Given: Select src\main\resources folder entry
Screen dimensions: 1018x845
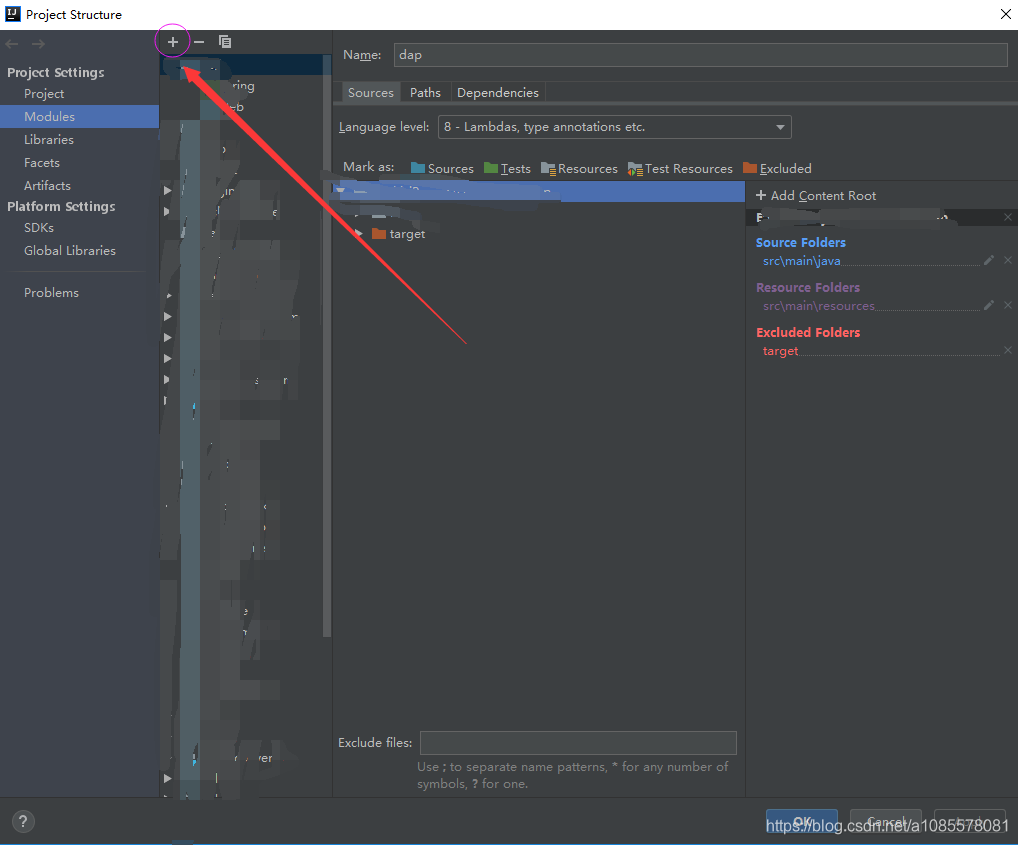Looking at the screenshot, I should click(x=818, y=306).
